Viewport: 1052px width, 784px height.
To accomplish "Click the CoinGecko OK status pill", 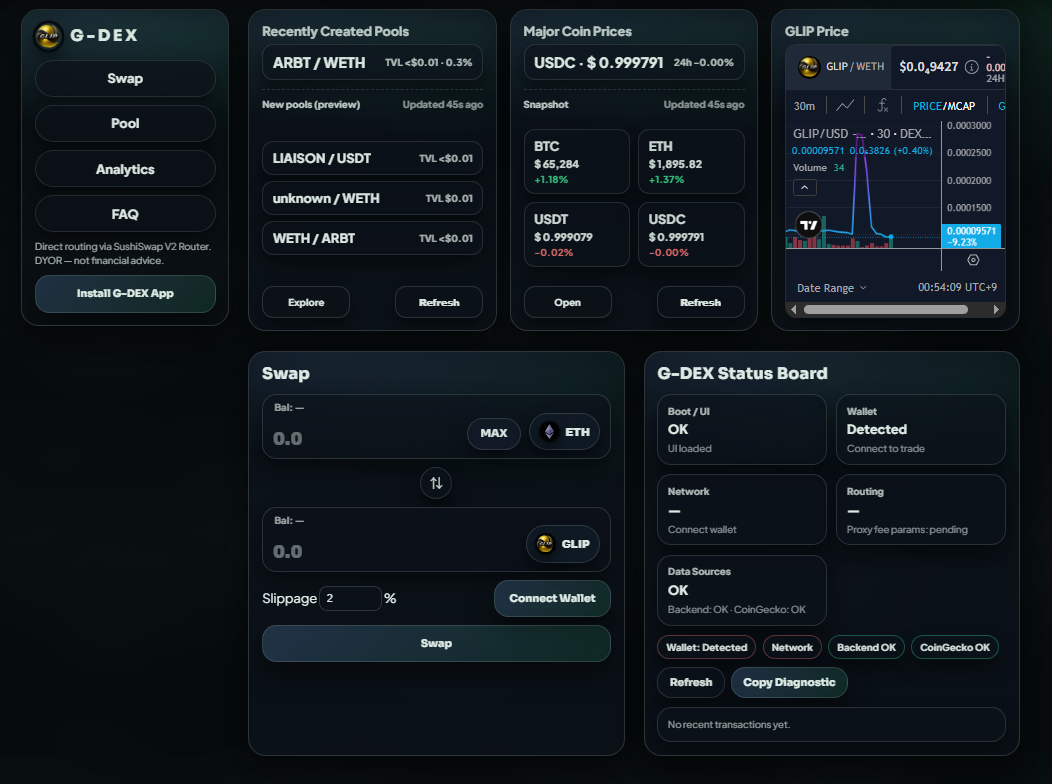I will pyautogui.click(x=955, y=647).
